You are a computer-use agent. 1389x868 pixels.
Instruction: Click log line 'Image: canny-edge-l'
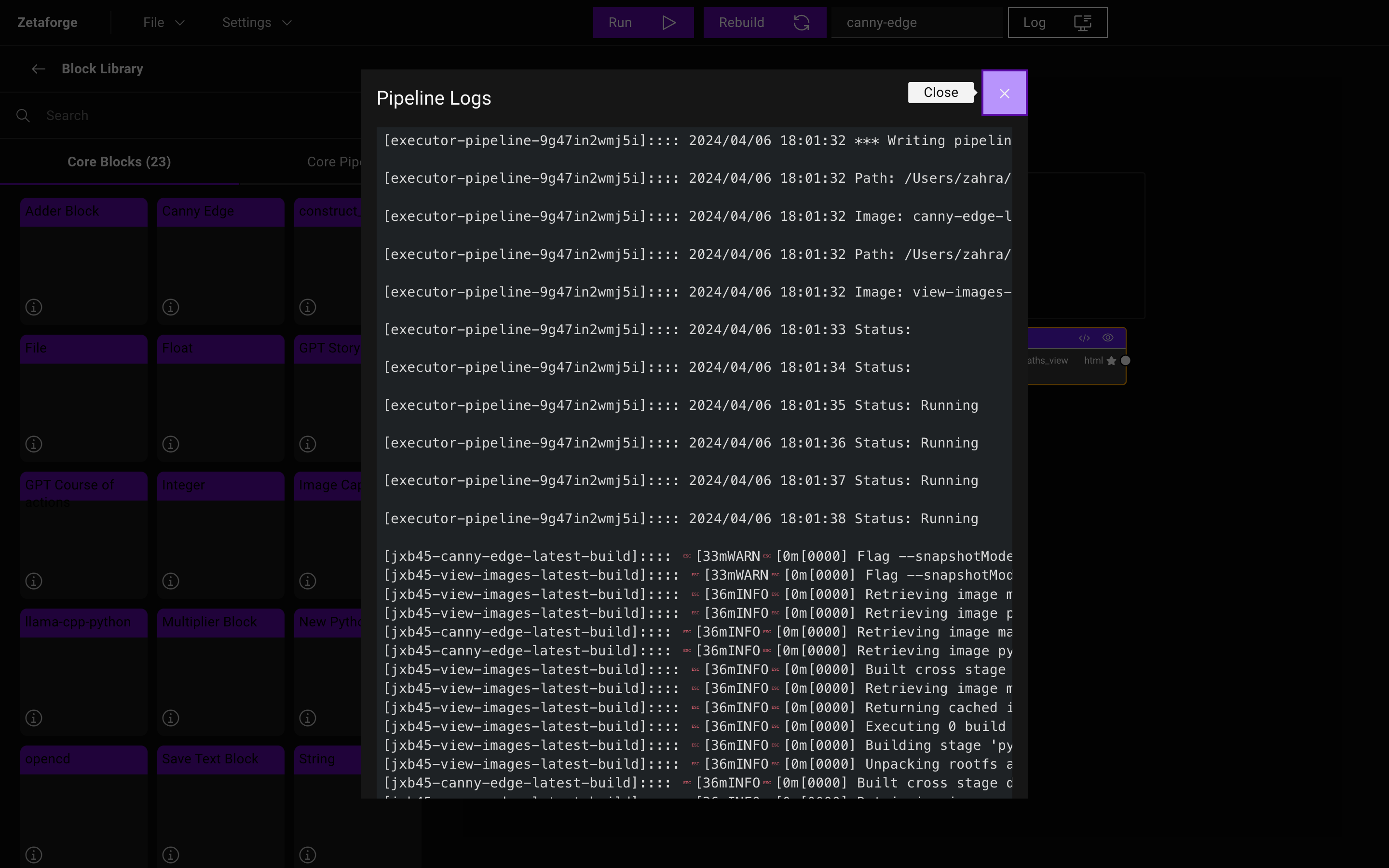[x=697, y=217]
